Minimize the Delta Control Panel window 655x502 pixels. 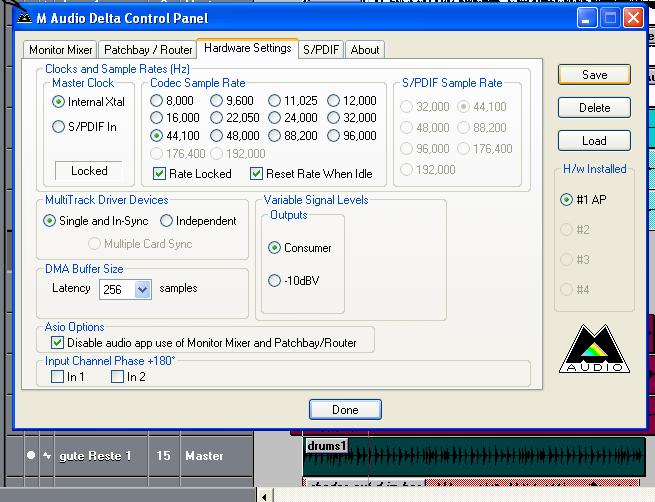click(x=587, y=18)
